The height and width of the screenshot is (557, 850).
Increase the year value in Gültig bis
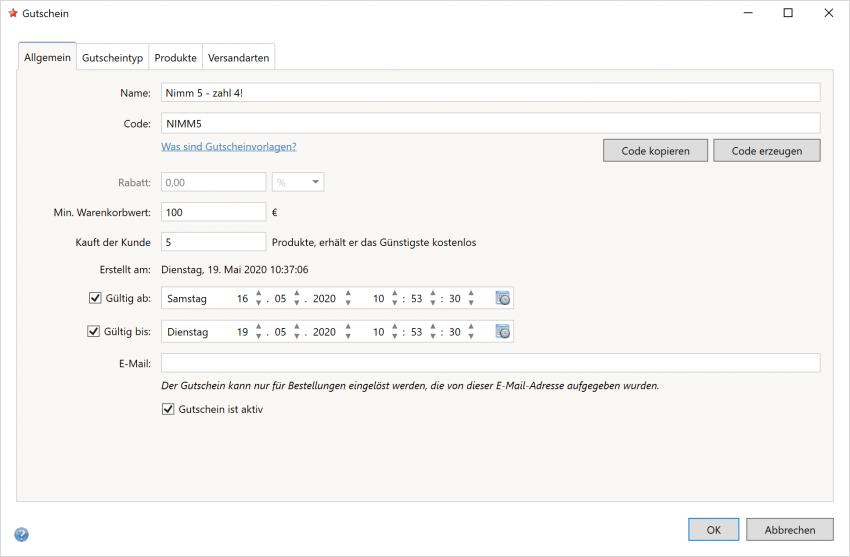click(x=348, y=327)
